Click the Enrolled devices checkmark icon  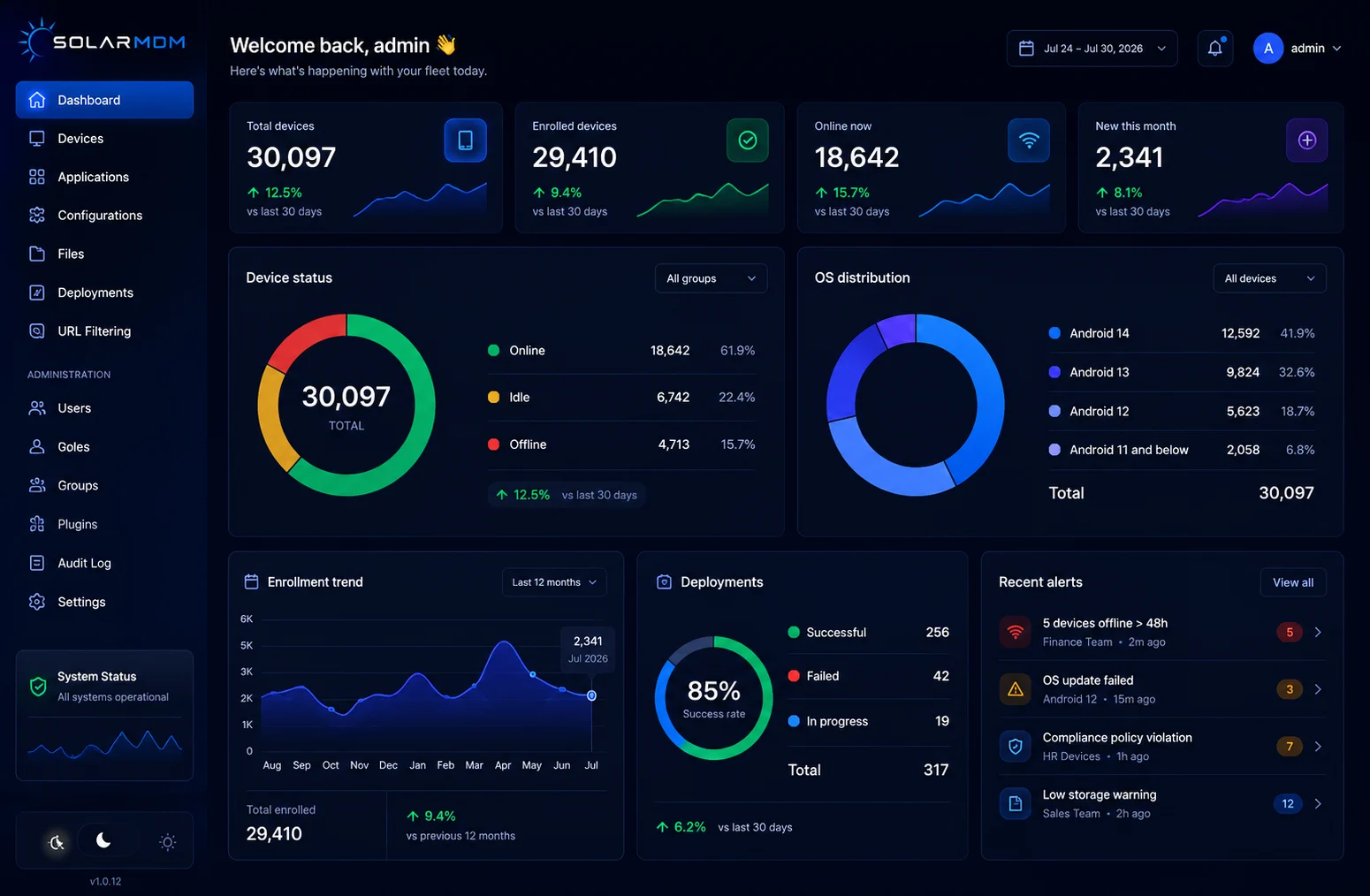point(748,140)
